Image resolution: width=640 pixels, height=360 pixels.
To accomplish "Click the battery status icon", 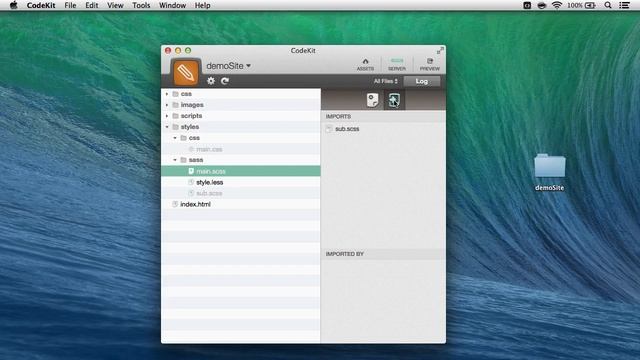I will [590, 5].
